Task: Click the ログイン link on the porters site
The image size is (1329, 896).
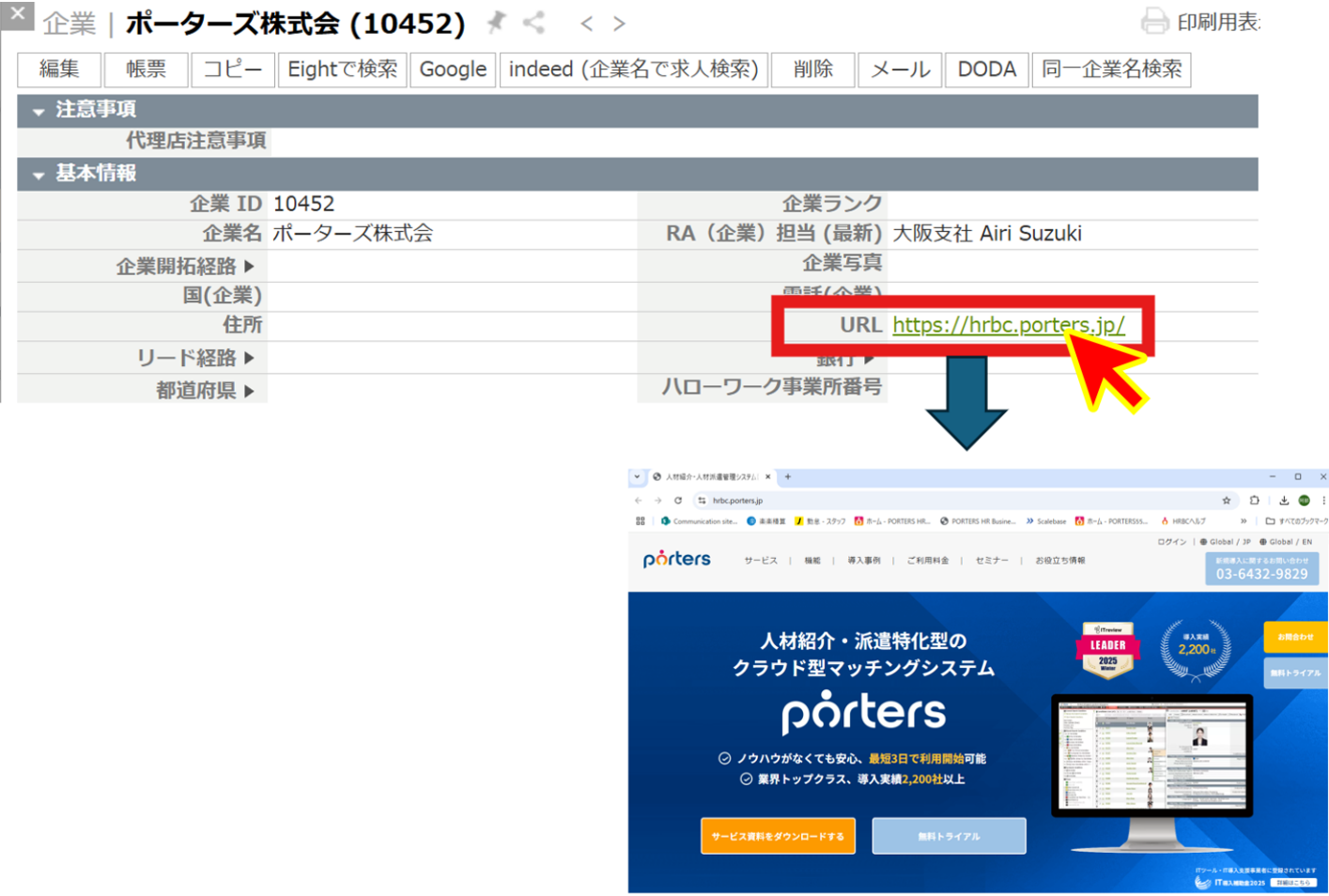Action: [1171, 542]
